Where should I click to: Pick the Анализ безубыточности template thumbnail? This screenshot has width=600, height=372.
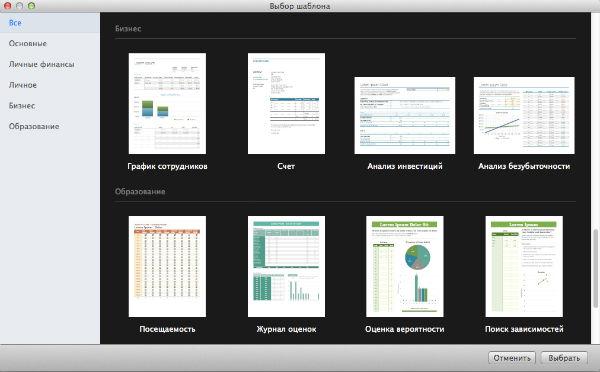click(x=524, y=116)
